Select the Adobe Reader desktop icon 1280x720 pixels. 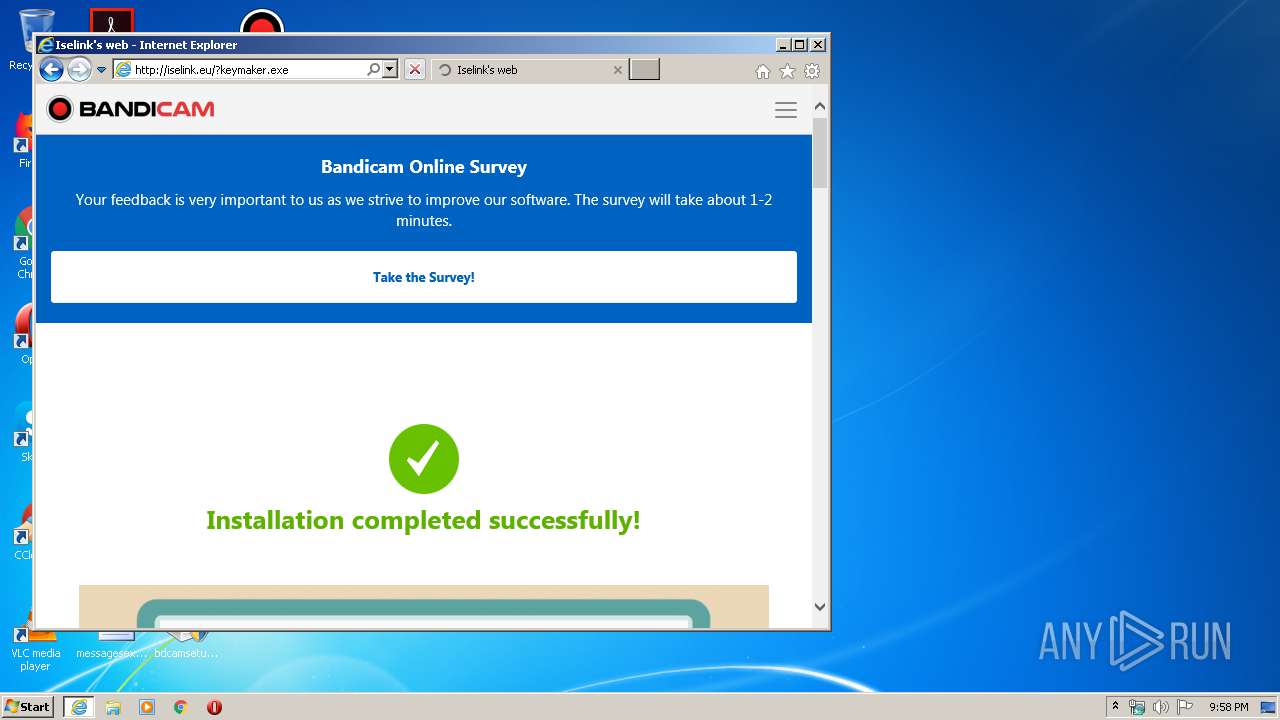111,20
